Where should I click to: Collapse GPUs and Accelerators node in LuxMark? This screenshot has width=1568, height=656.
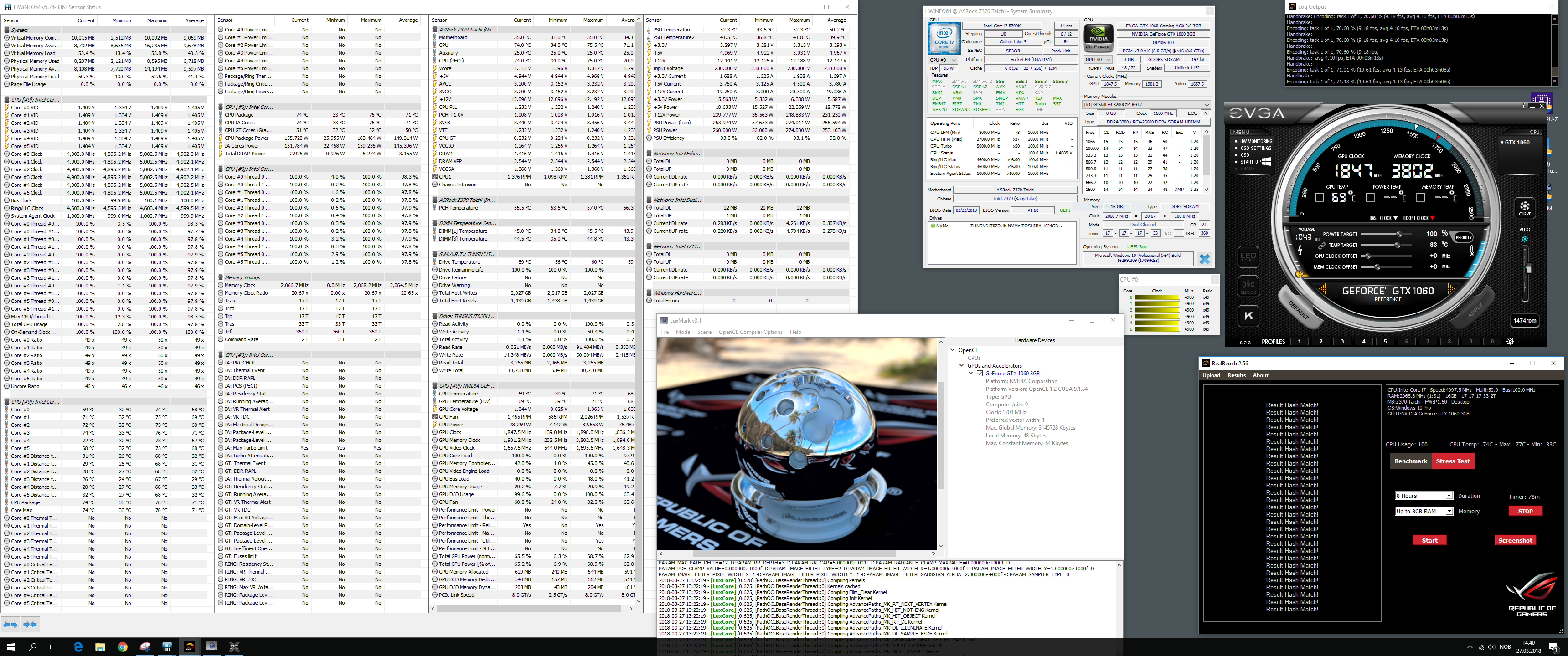coord(962,366)
